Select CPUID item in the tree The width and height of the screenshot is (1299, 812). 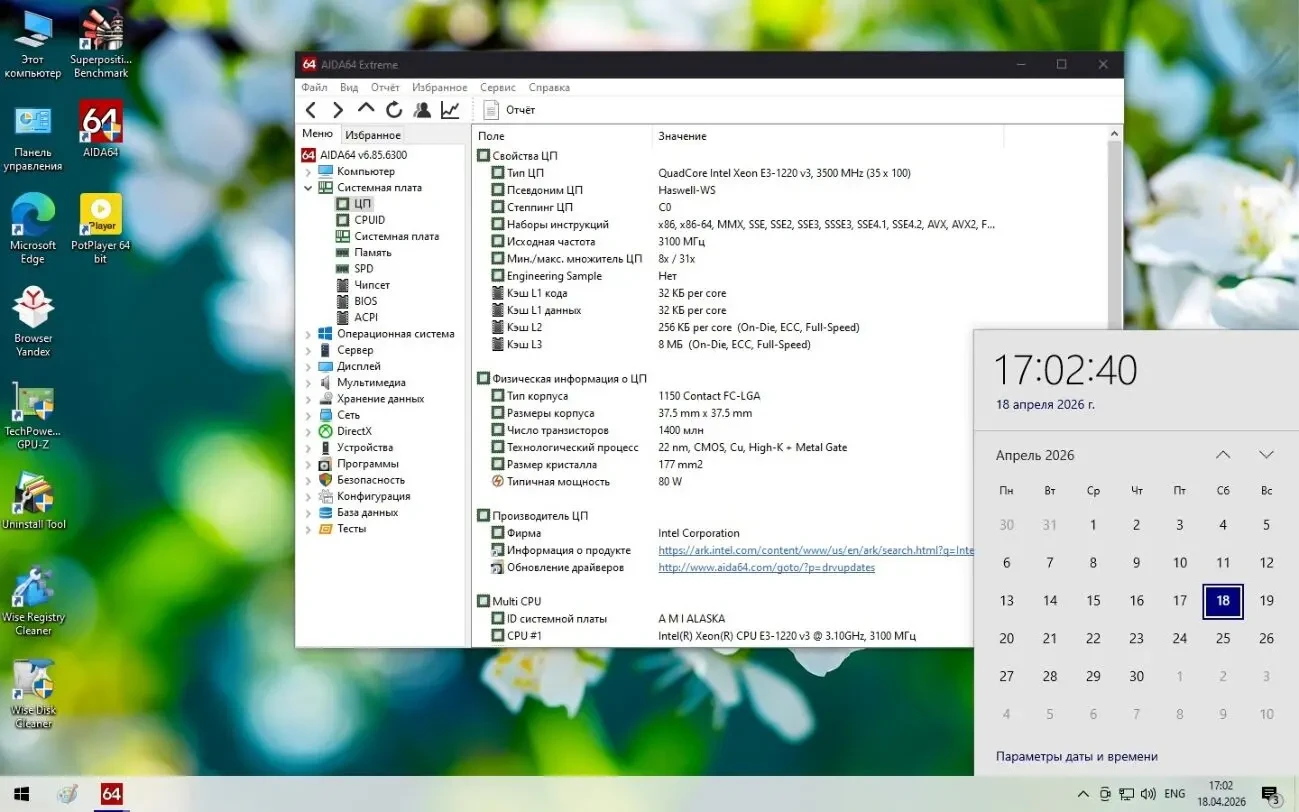(x=369, y=220)
